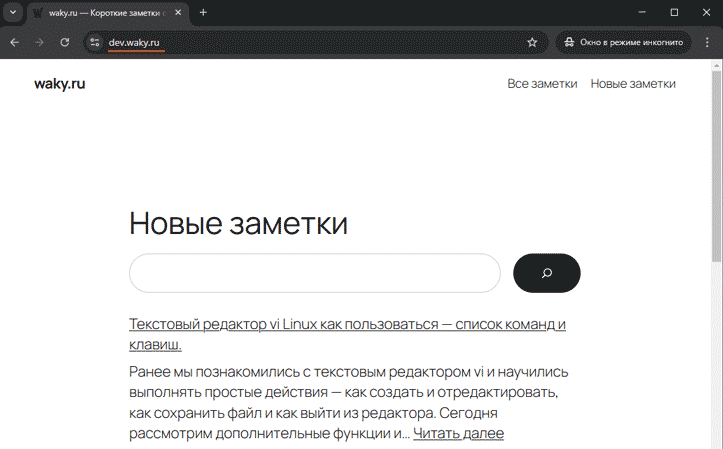Image resolution: width=723 pixels, height=449 pixels.
Task: Open a new tab with the plus button
Action: coord(203,13)
